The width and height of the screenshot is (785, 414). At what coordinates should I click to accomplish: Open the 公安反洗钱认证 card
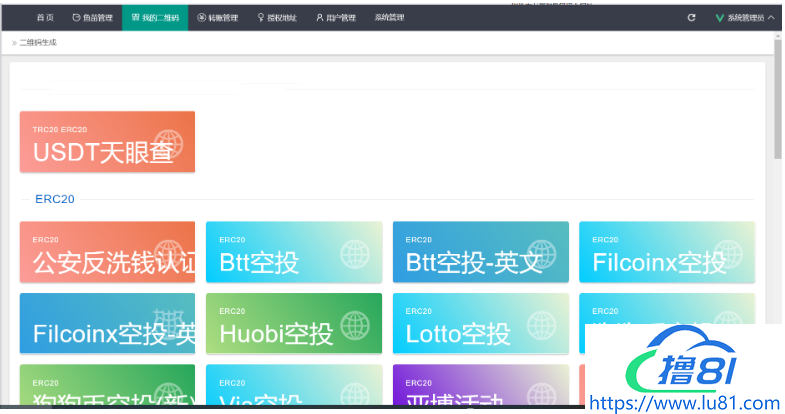(x=107, y=252)
